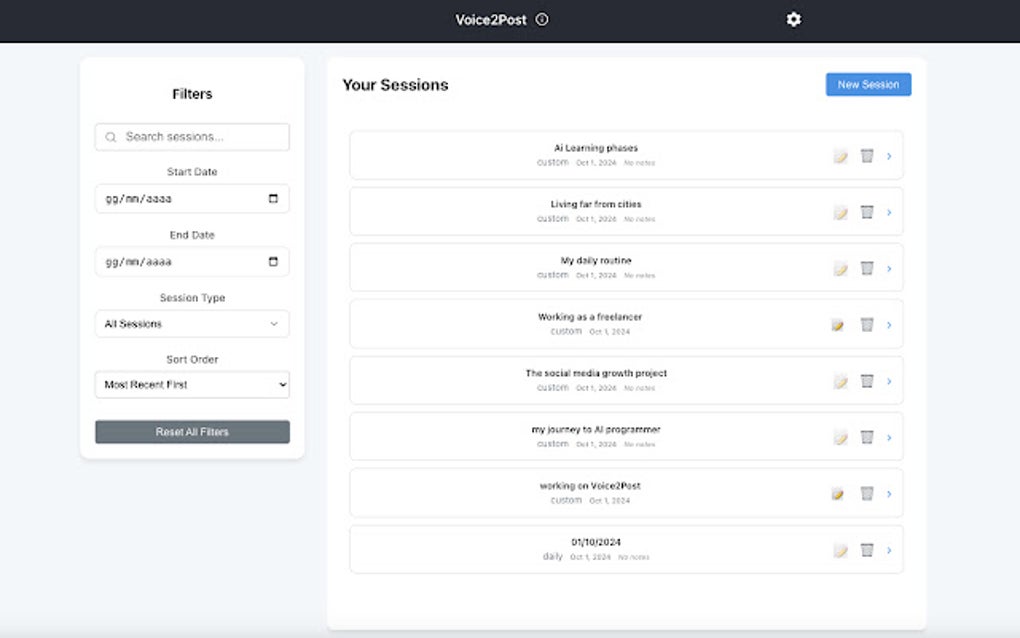Click Reset All Filters button

[192, 432]
